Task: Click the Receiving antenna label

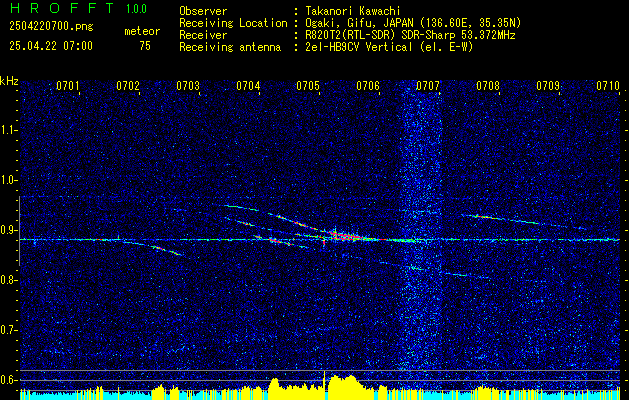Action: point(230,47)
